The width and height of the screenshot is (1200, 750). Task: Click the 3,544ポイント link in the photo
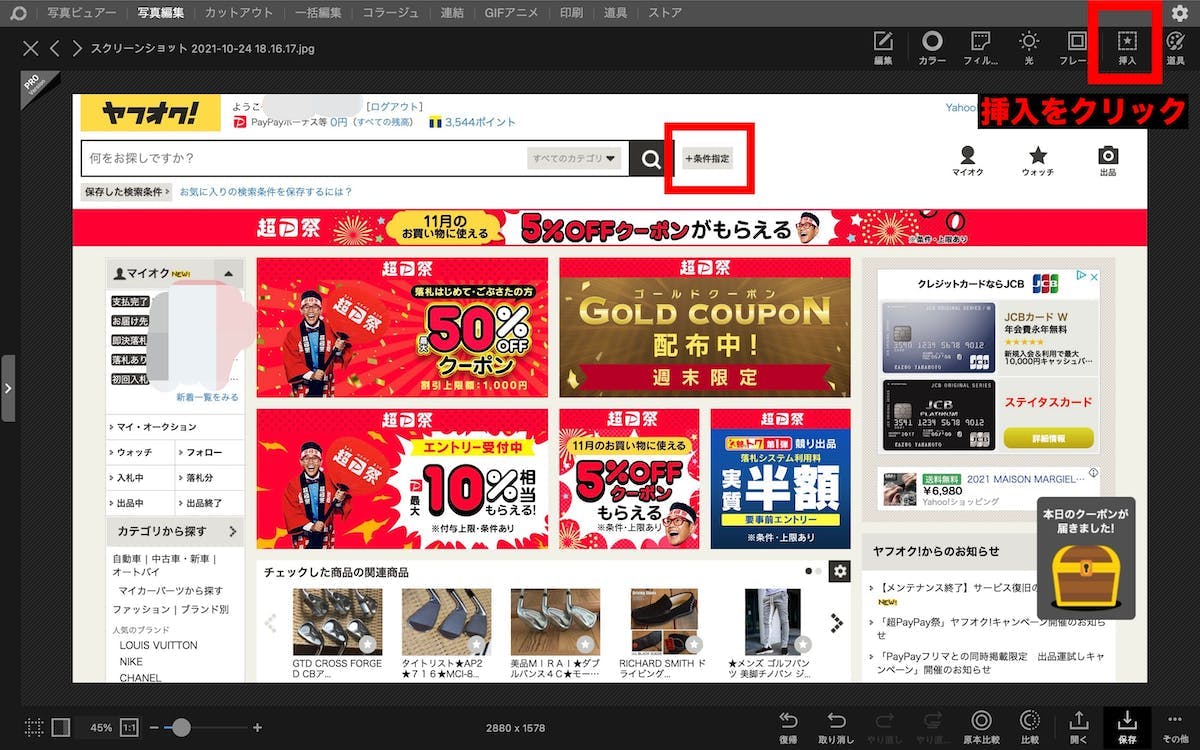pos(480,122)
